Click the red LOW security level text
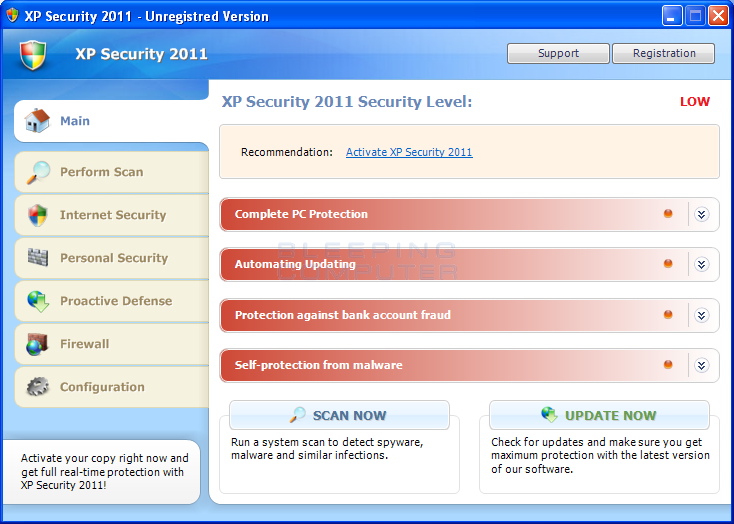The image size is (734, 524). (x=695, y=102)
